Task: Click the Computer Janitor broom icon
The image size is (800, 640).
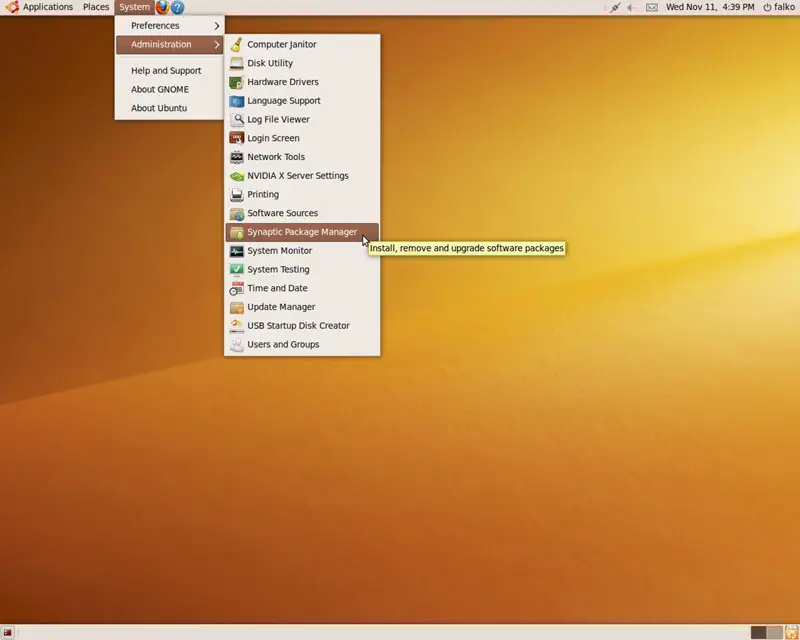Action: pos(236,44)
